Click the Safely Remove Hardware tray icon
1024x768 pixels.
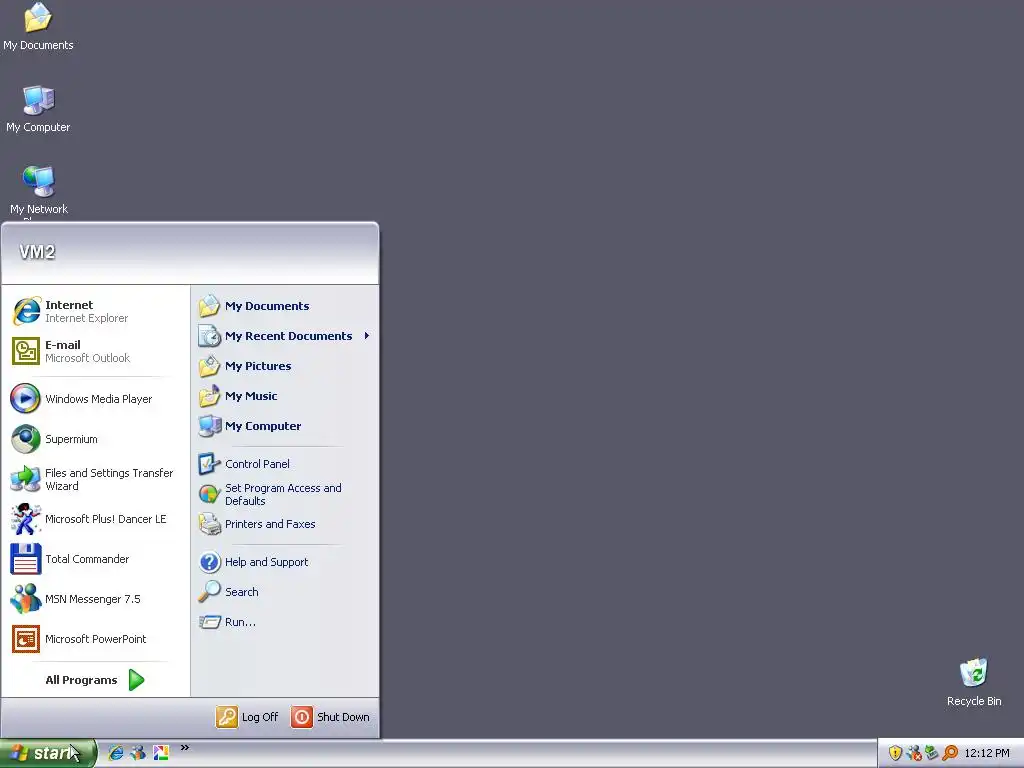pos(931,753)
